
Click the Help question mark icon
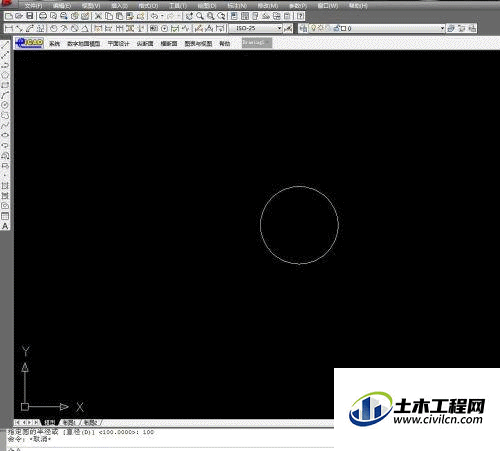(300, 16)
